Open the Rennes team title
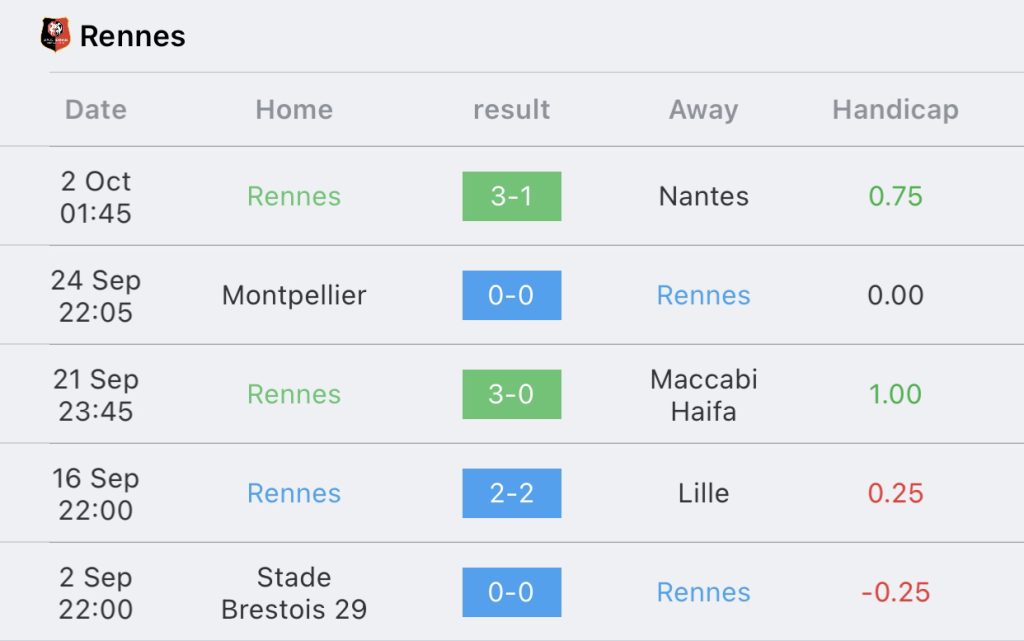Screen dimensions: 1024x641 [x=133, y=36]
